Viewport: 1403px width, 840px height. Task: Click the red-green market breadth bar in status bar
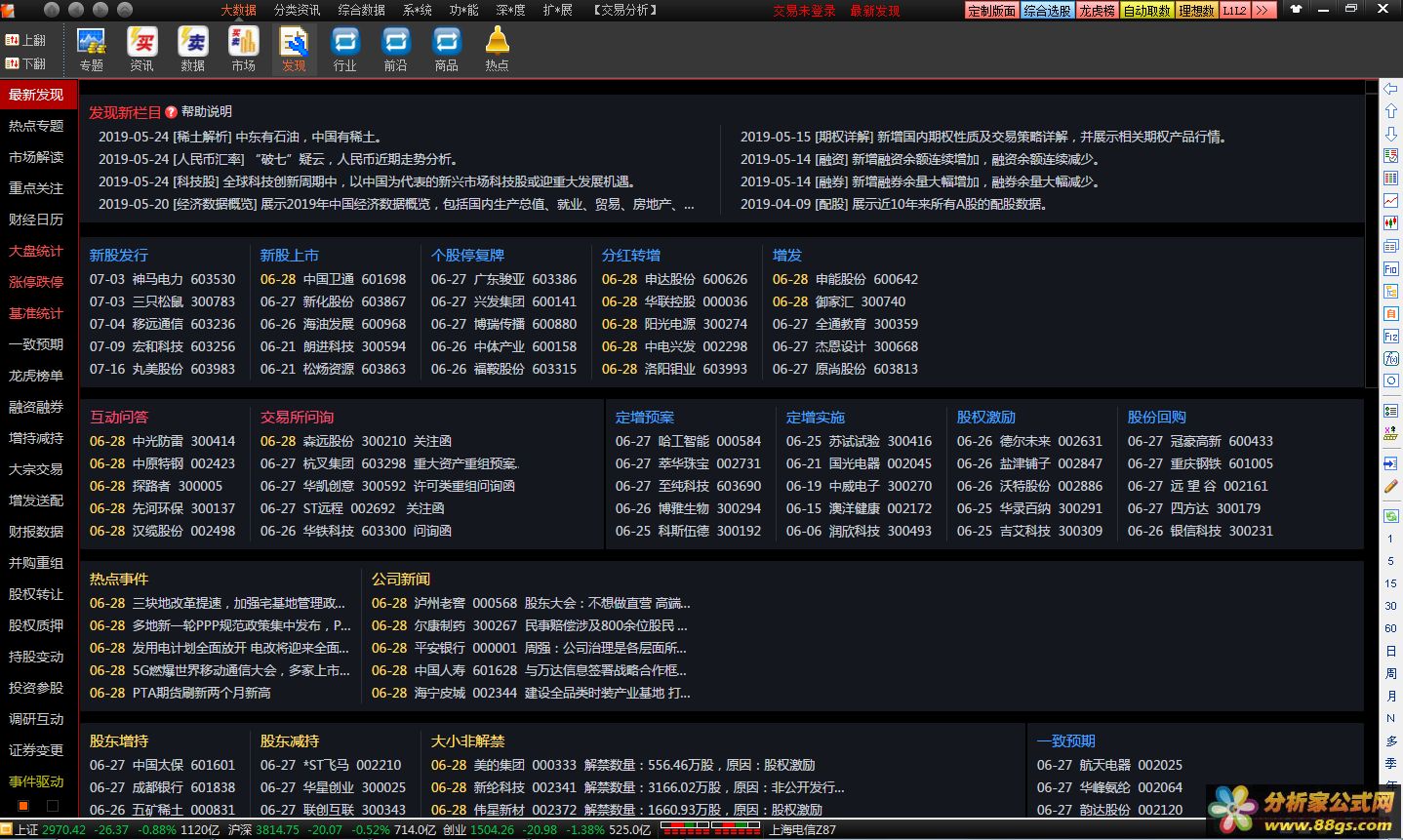(710, 827)
